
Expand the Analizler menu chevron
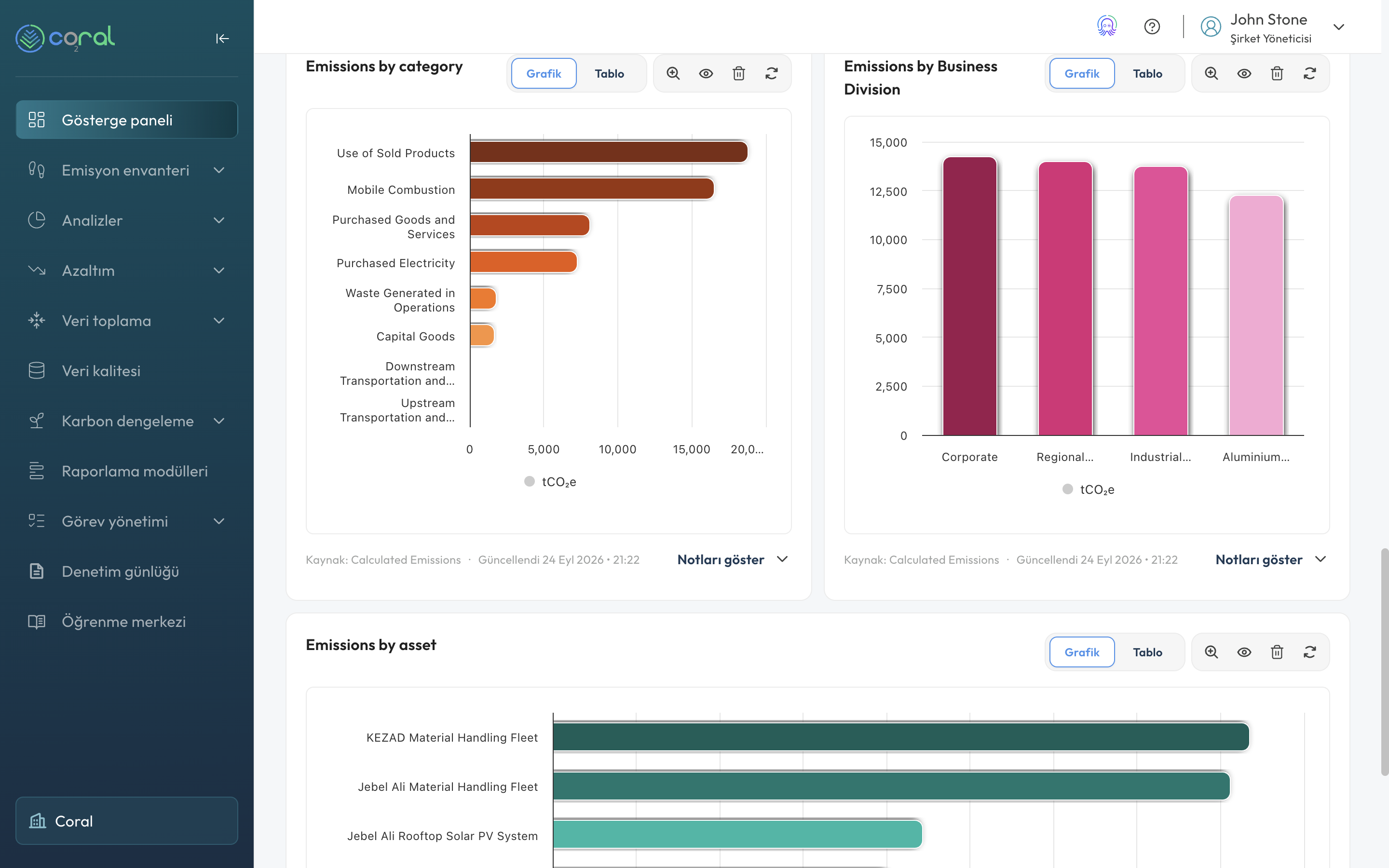click(x=218, y=220)
